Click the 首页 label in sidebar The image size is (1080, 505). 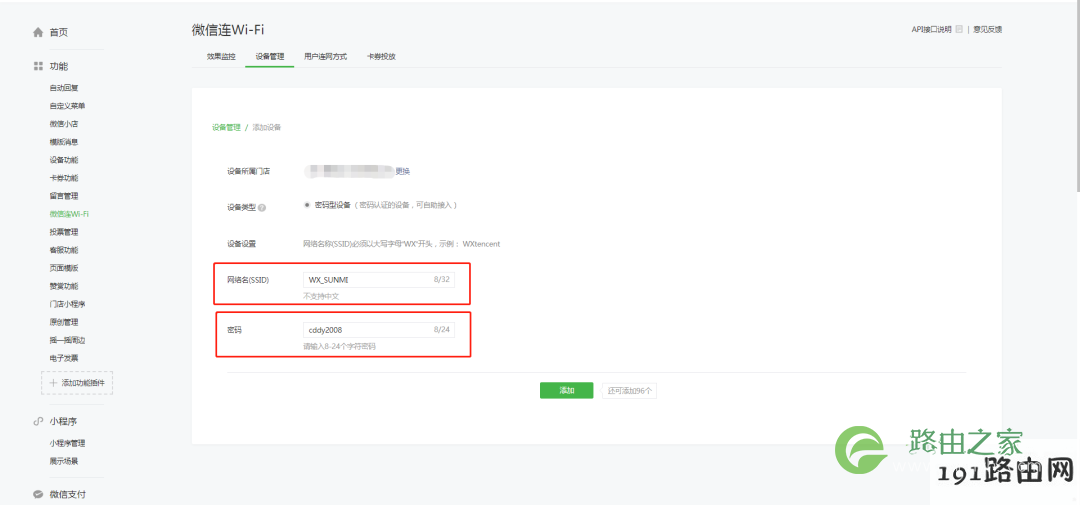pos(59,32)
